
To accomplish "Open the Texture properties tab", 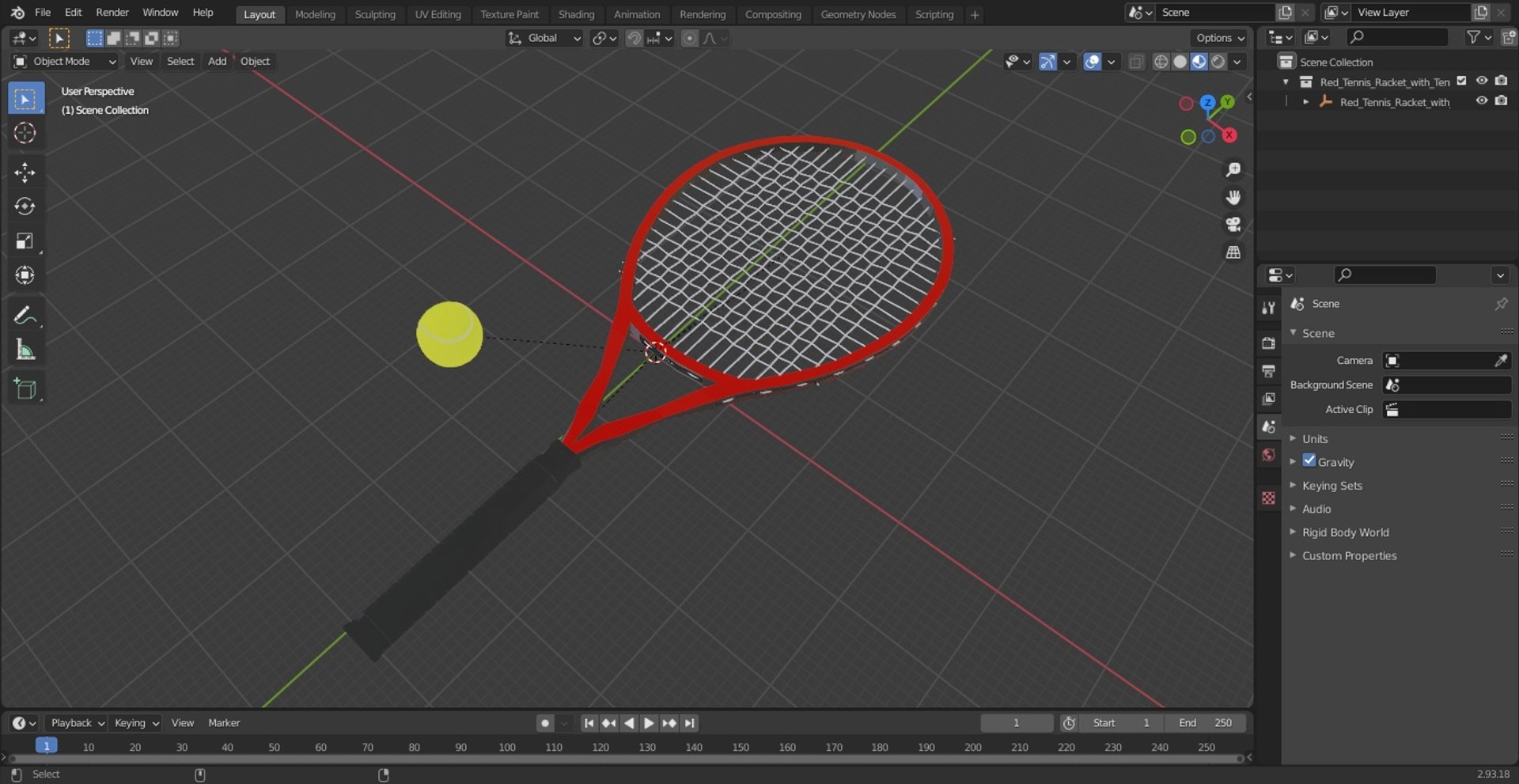I will (x=1269, y=498).
